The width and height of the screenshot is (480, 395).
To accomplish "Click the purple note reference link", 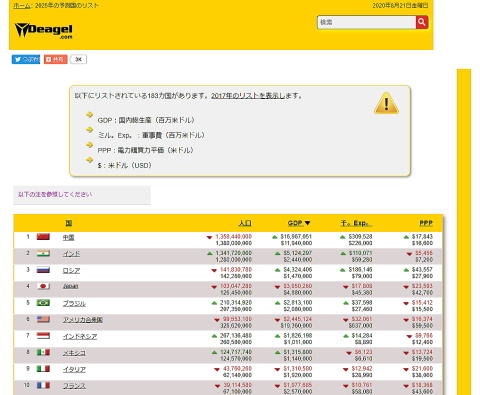I will coord(55,194).
